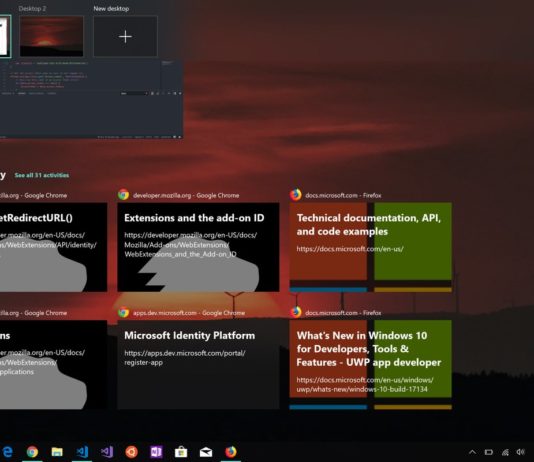Click docs.microsoft.com - Firefox header above What's New
534x462 pixels.
pyautogui.click(x=343, y=313)
